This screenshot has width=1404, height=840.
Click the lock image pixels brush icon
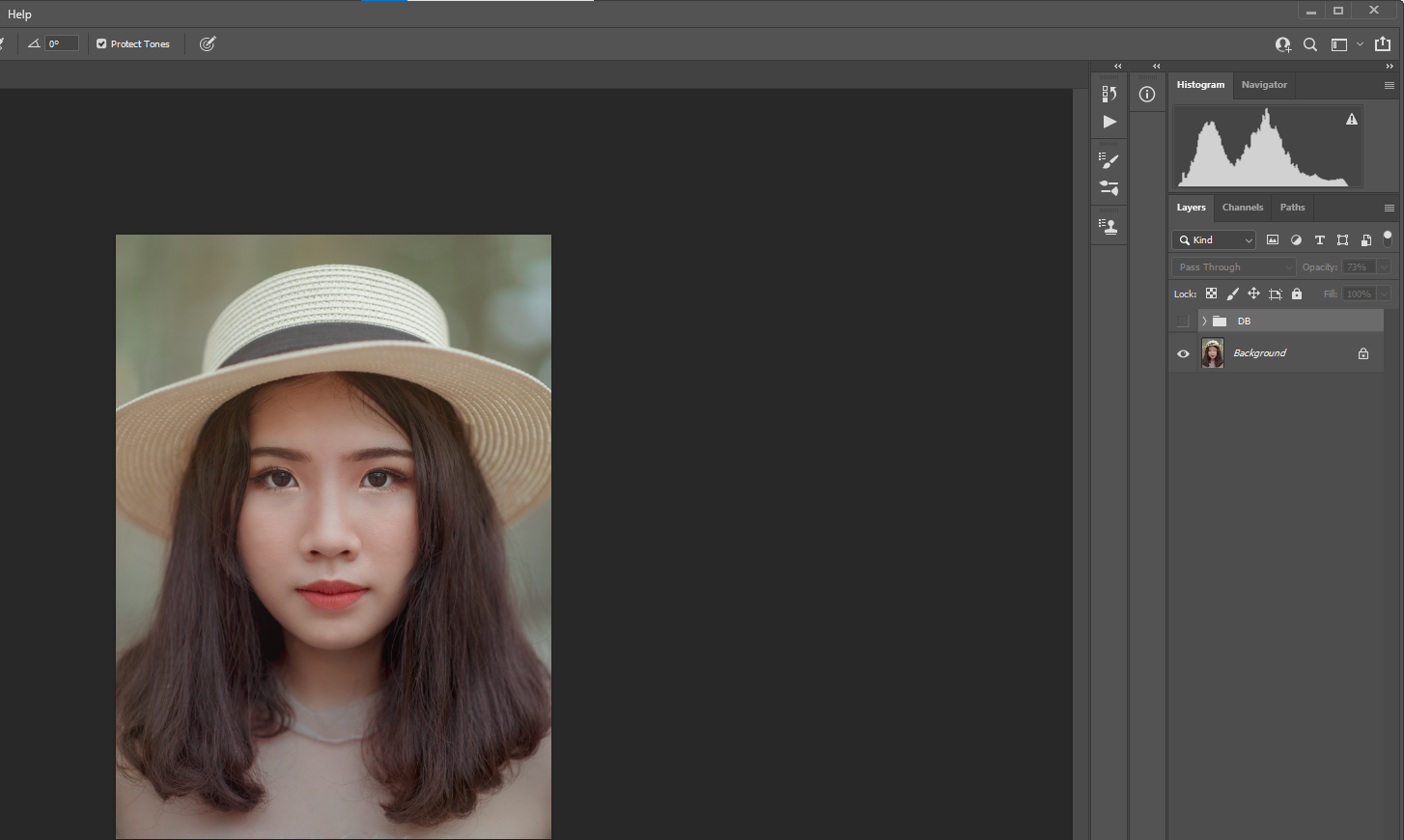coord(1232,294)
